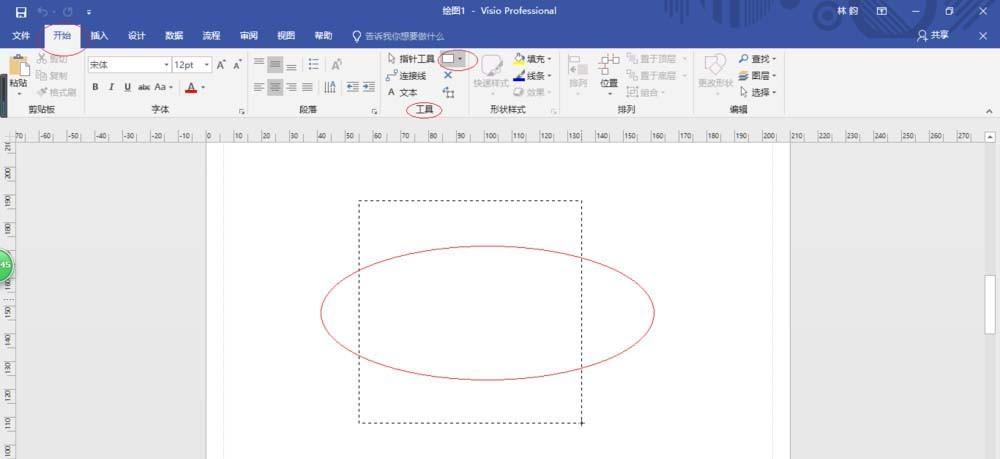Select the 文本 text tool

click(x=402, y=92)
